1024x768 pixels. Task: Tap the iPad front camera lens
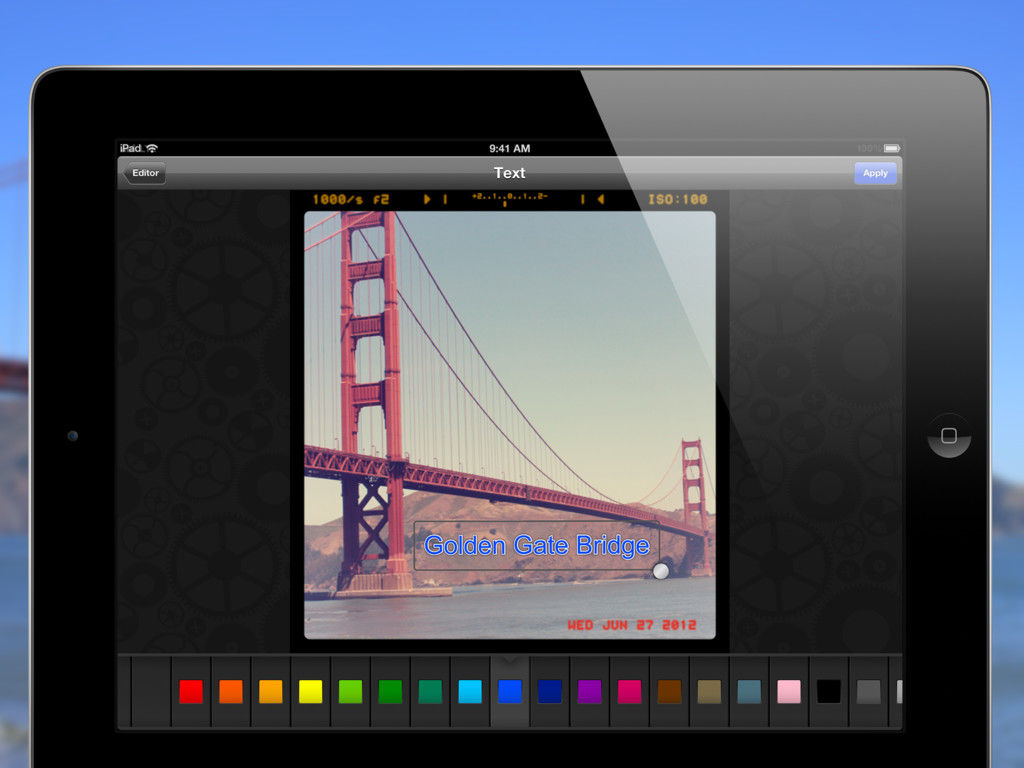coord(73,436)
